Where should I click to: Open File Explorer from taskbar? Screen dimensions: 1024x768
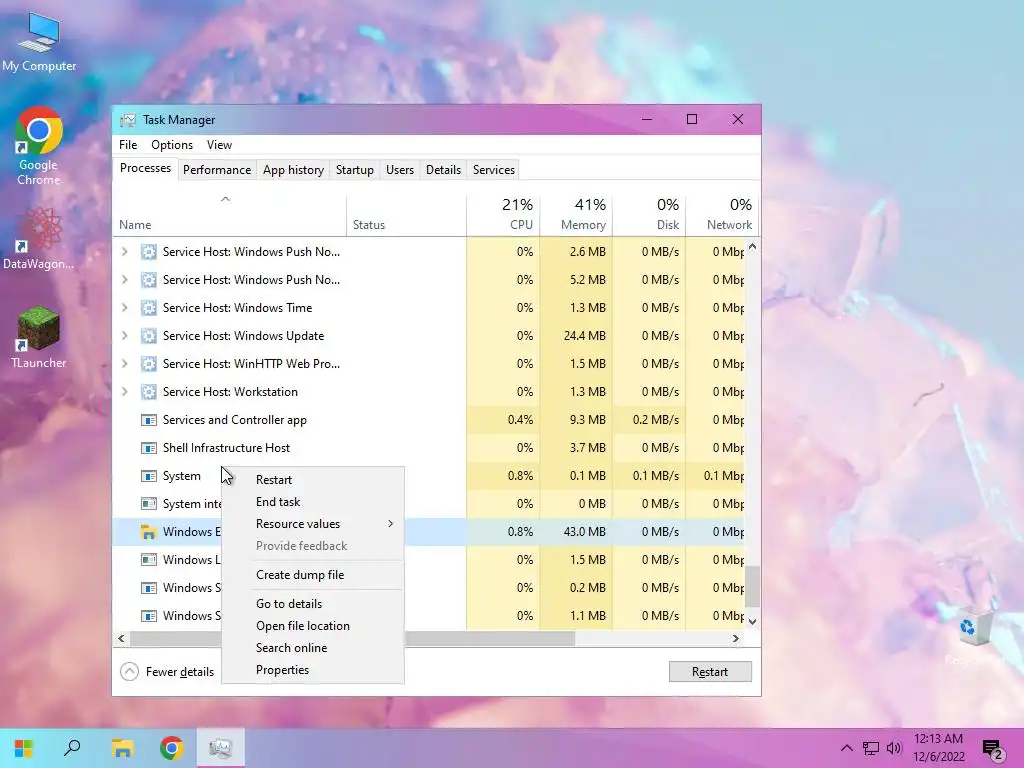click(122, 748)
